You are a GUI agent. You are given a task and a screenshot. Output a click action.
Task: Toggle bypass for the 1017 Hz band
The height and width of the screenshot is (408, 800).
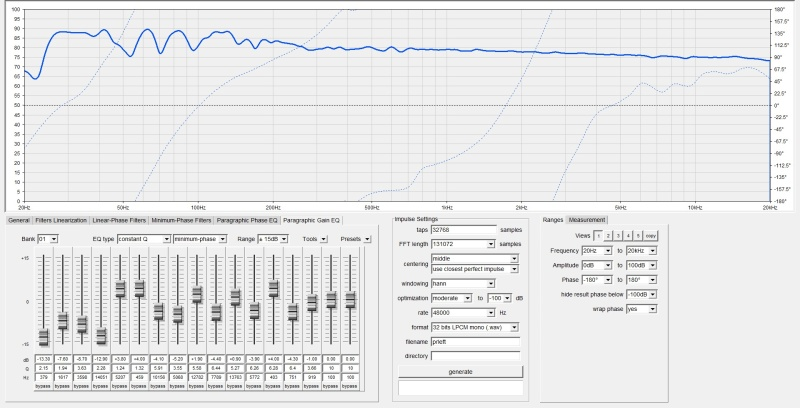(x=62, y=385)
